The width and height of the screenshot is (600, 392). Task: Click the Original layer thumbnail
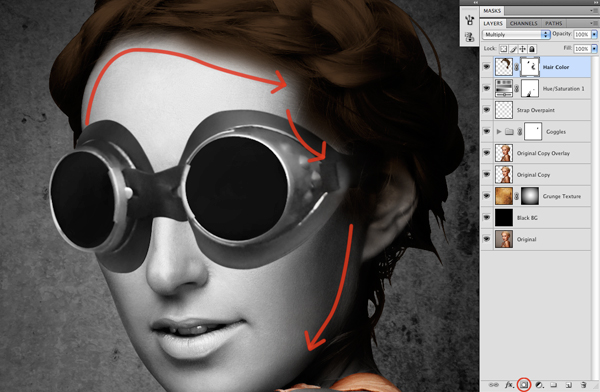[504, 239]
